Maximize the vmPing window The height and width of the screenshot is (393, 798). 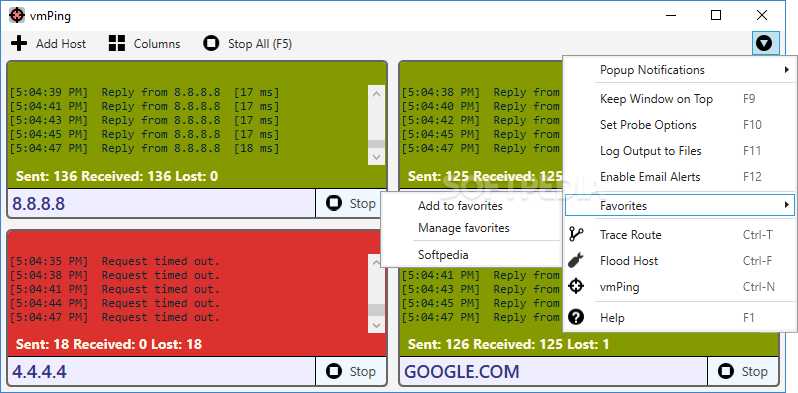click(716, 15)
